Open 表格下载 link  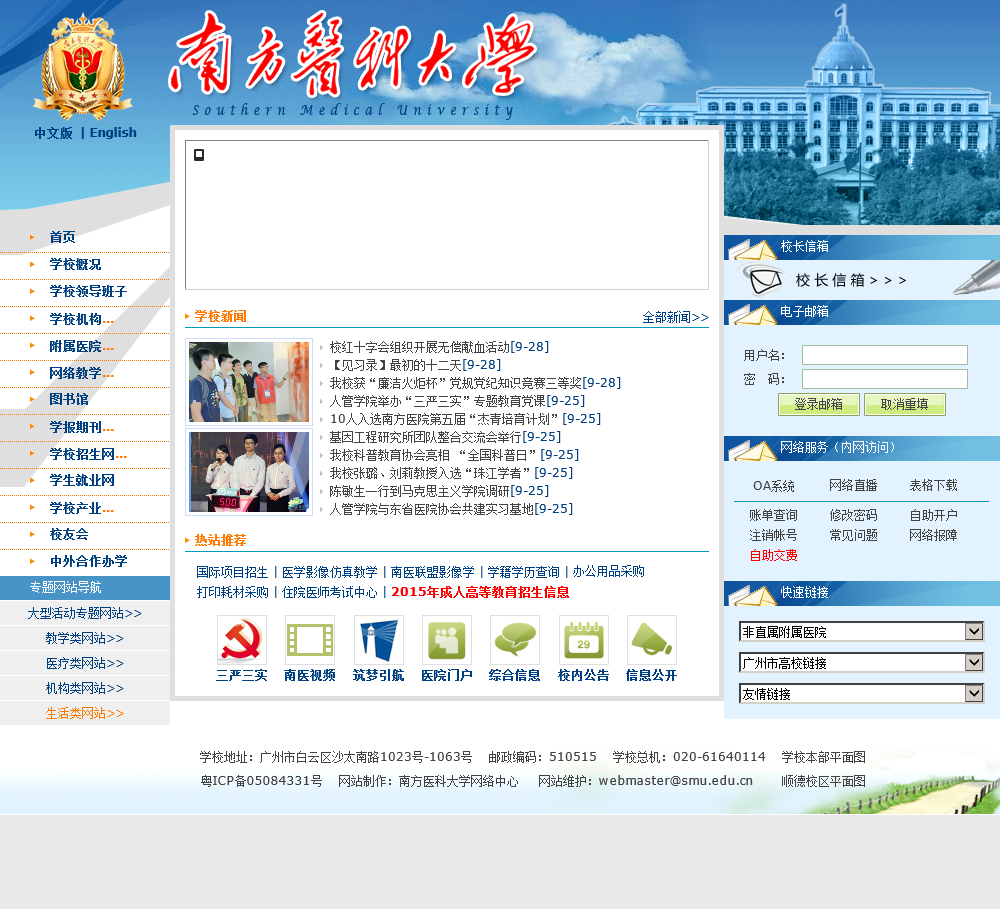(933, 485)
